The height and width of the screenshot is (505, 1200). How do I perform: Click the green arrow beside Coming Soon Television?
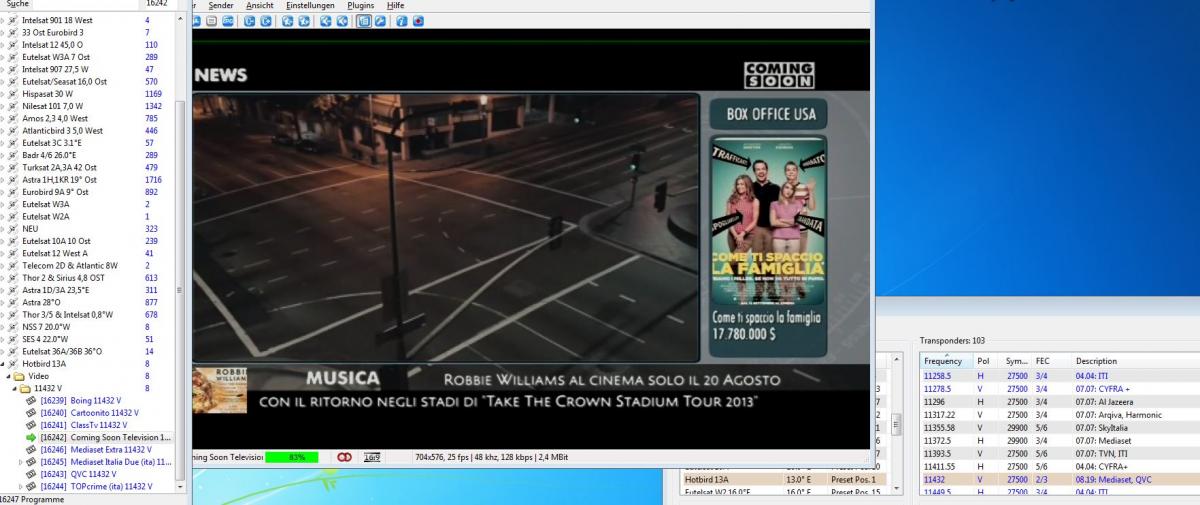click(x=30, y=437)
